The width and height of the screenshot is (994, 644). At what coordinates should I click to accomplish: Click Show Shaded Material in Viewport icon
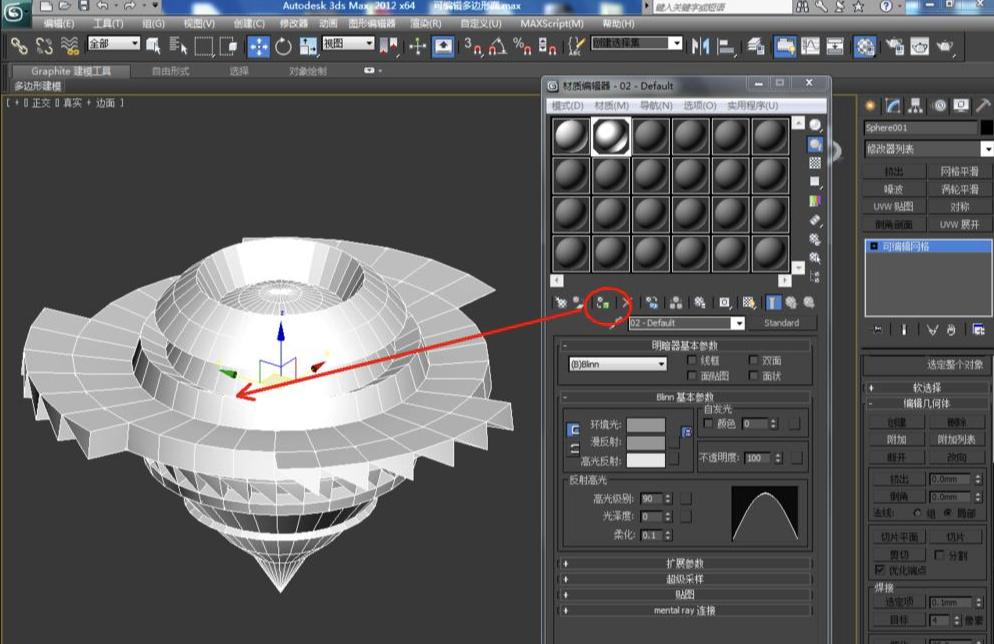(749, 303)
